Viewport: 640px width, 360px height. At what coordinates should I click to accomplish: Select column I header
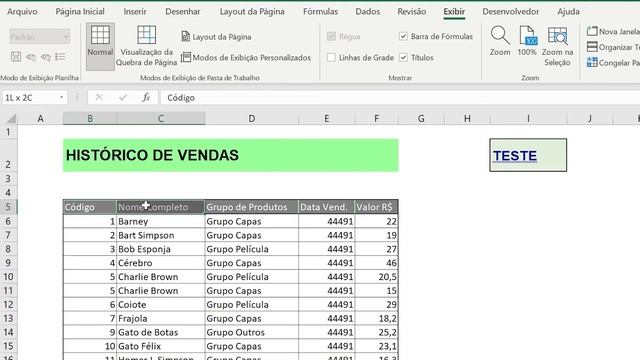(x=528, y=118)
